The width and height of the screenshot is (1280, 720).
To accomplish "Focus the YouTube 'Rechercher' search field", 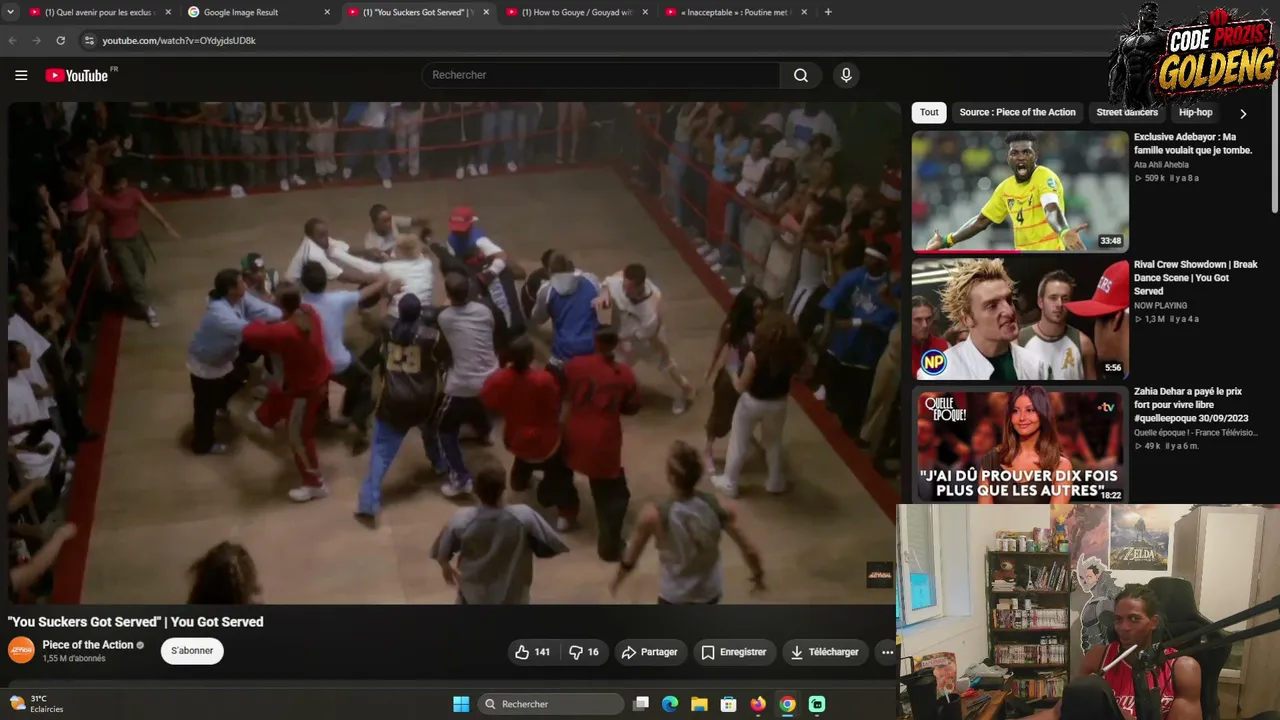I will (x=601, y=75).
